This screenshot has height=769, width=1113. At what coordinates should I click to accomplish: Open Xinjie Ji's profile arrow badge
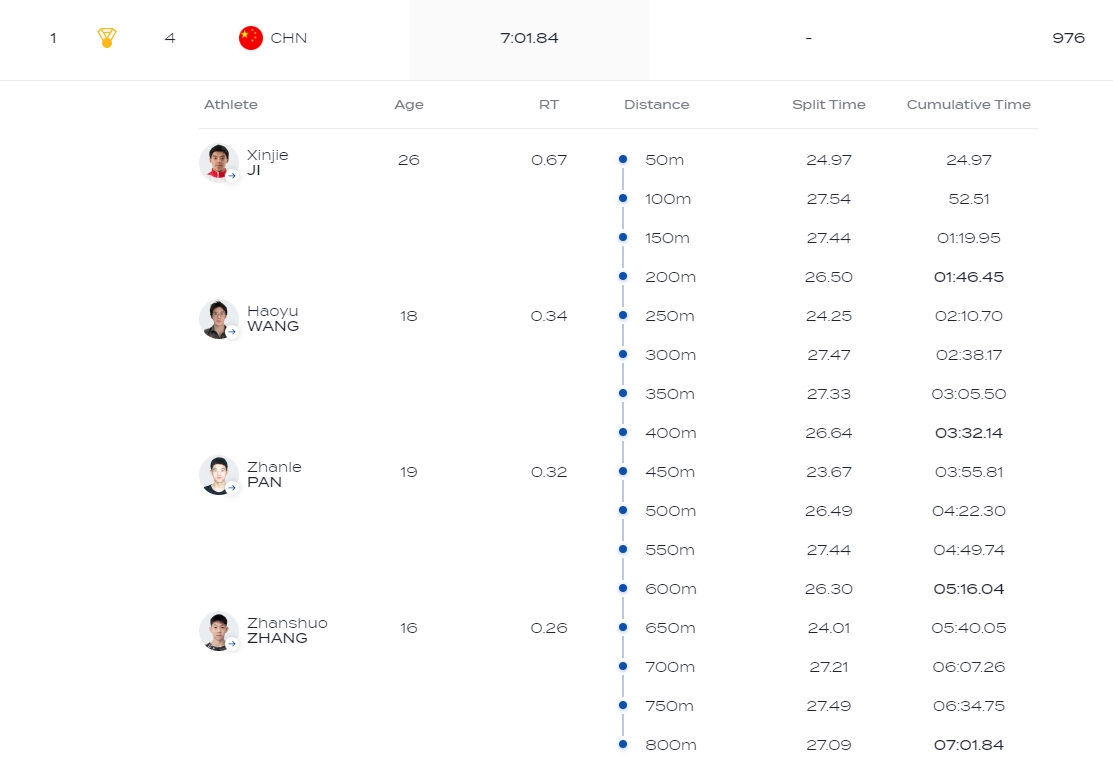pyautogui.click(x=232, y=175)
